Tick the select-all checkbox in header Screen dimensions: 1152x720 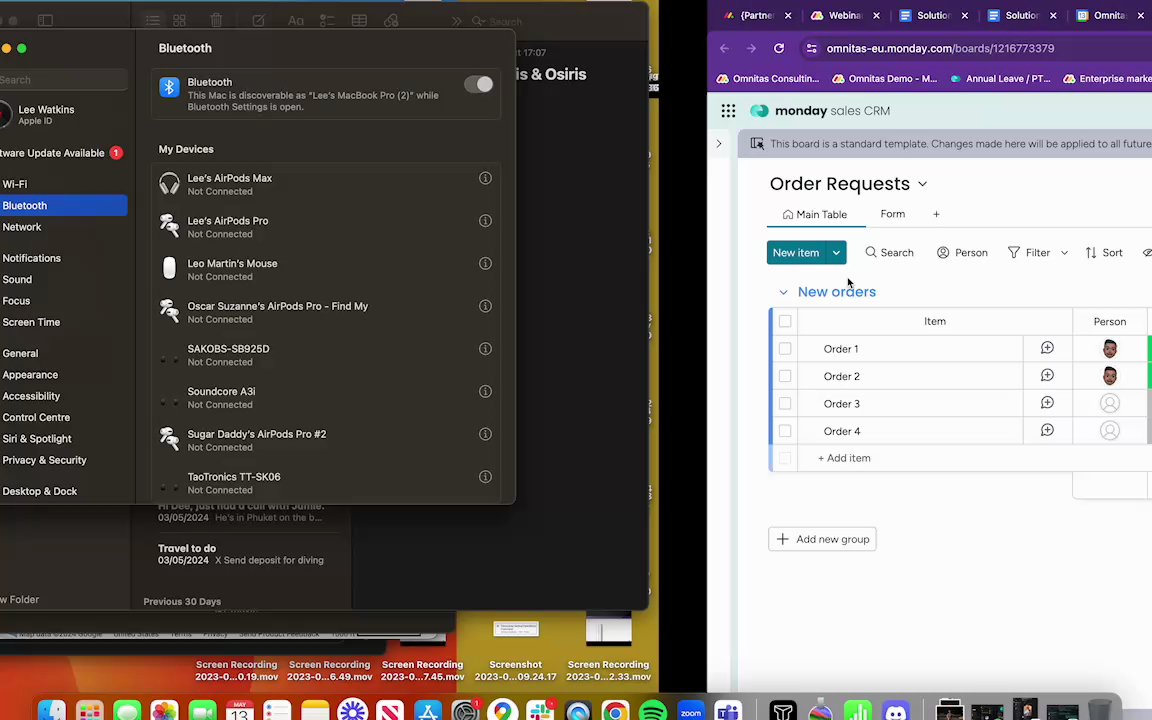(785, 321)
